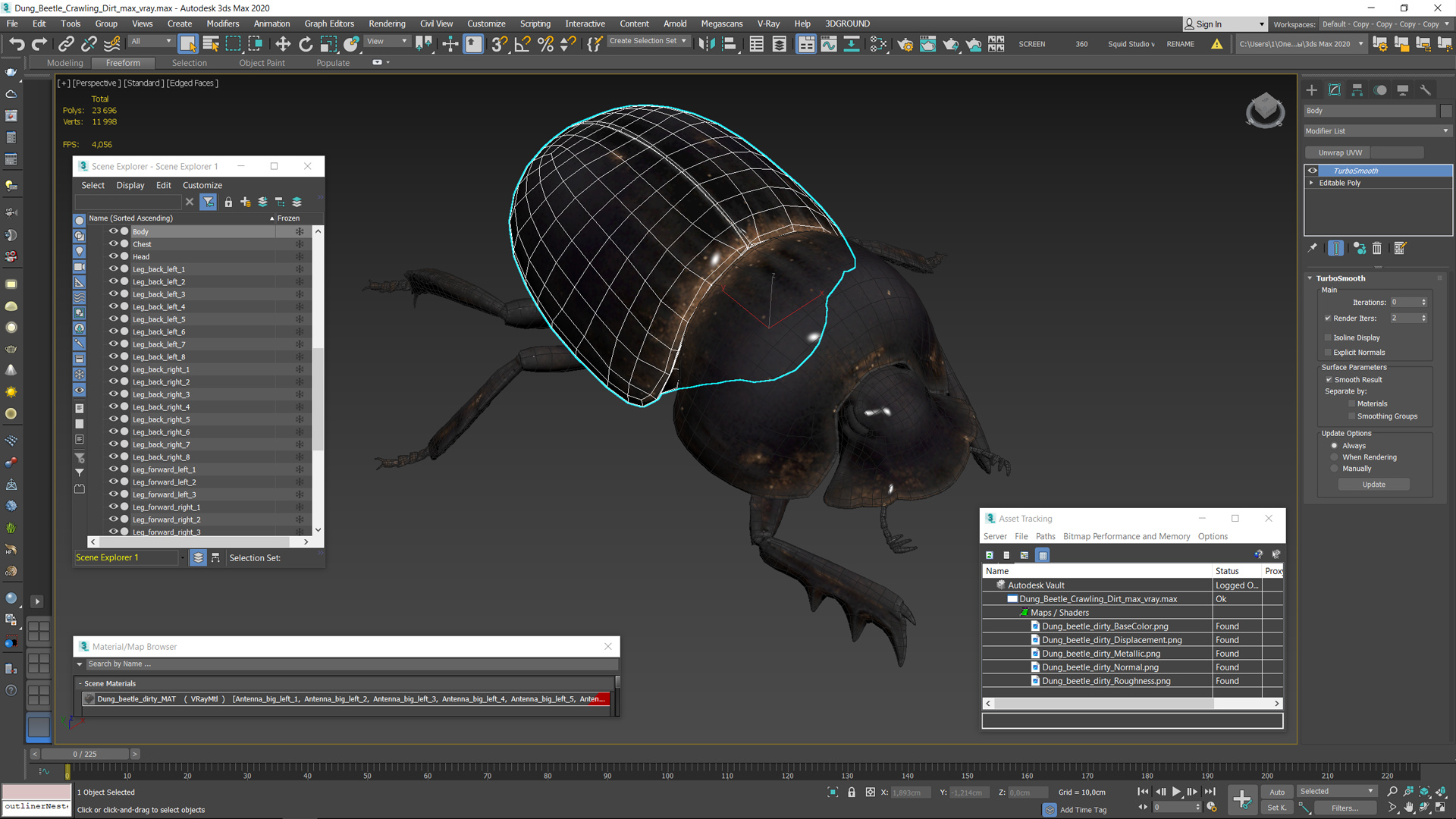Open the Utilities wrench panel tab

point(1426,90)
